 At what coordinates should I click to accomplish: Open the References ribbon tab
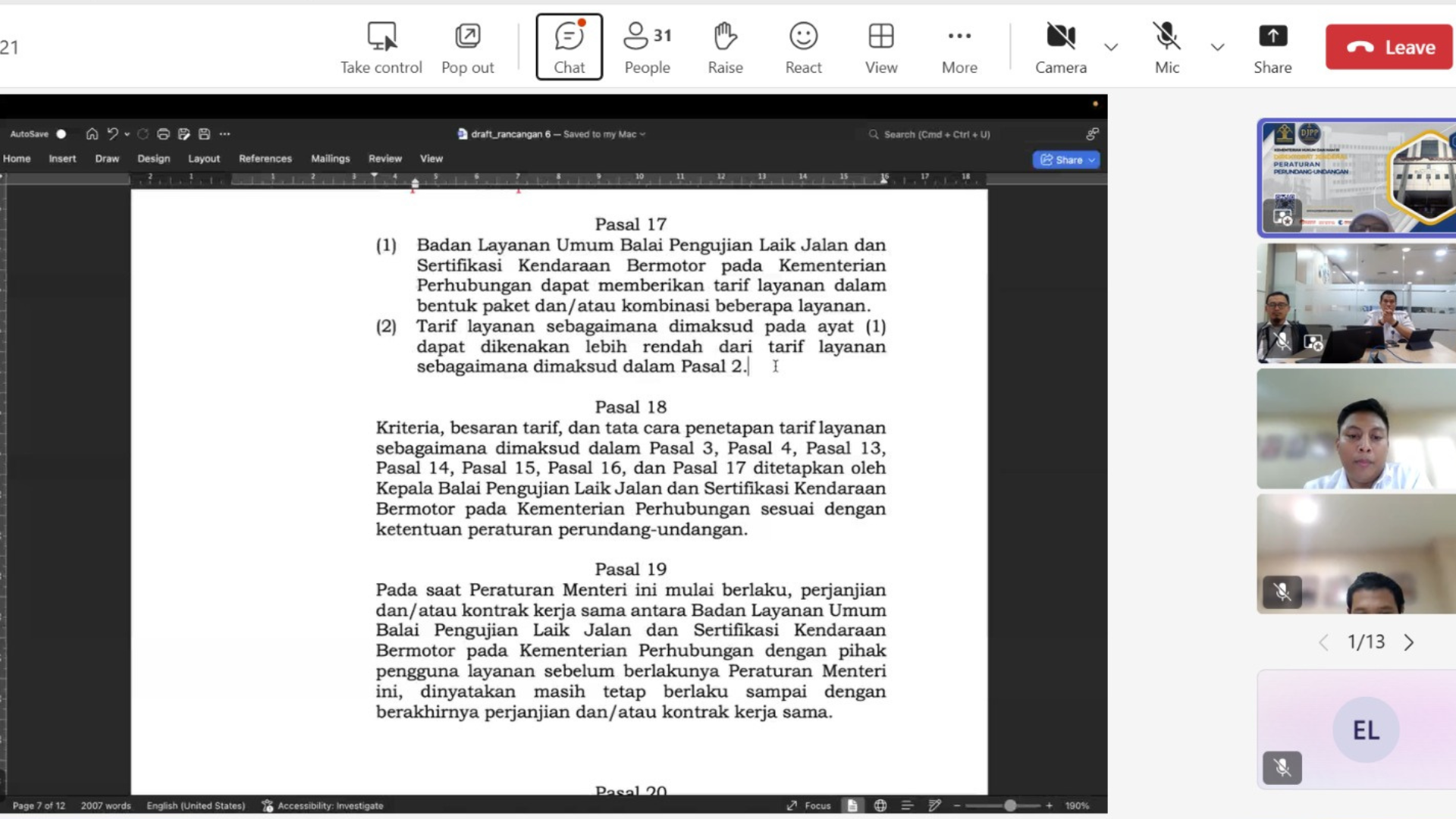pos(265,158)
